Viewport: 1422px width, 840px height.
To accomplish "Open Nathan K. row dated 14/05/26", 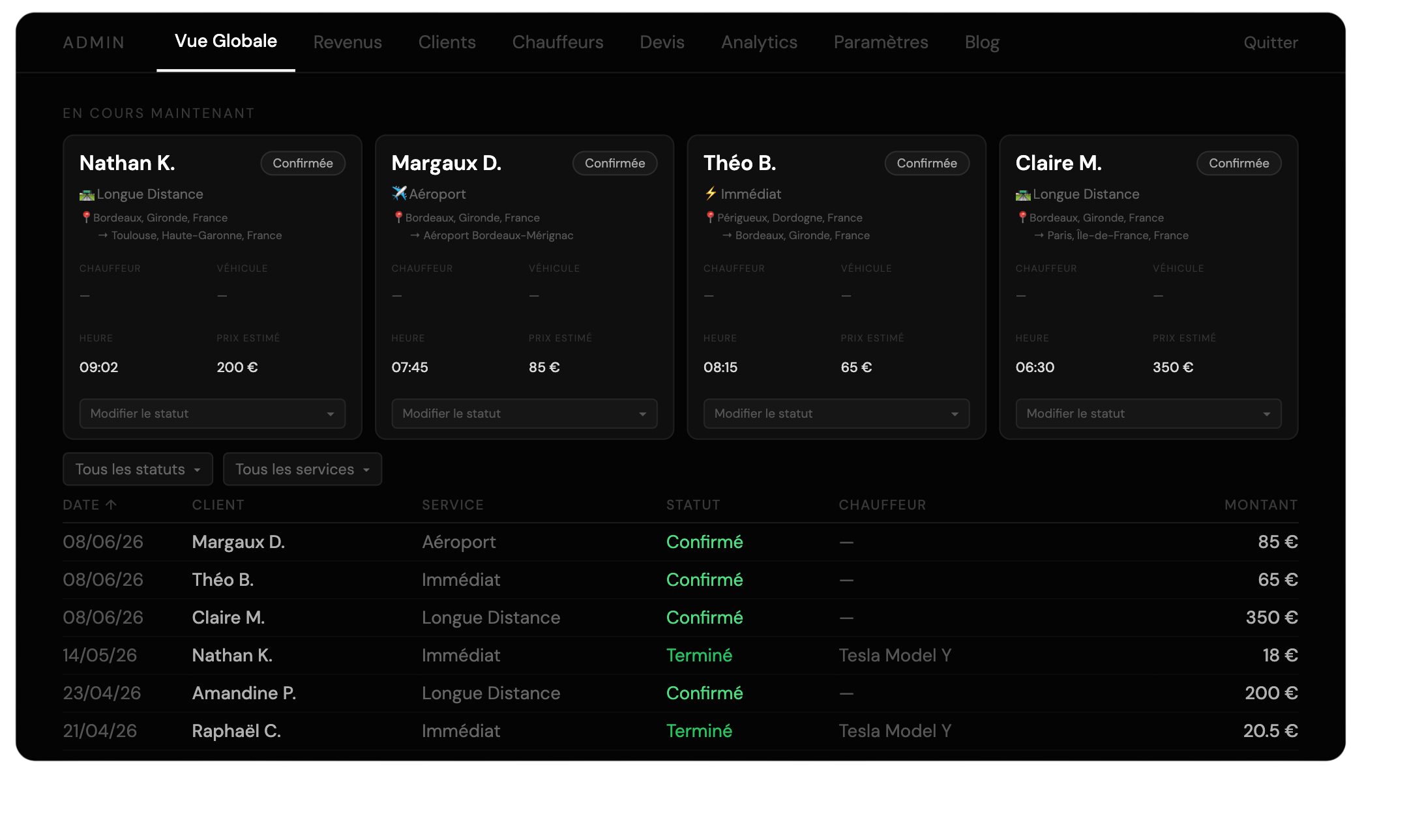I will 681,656.
